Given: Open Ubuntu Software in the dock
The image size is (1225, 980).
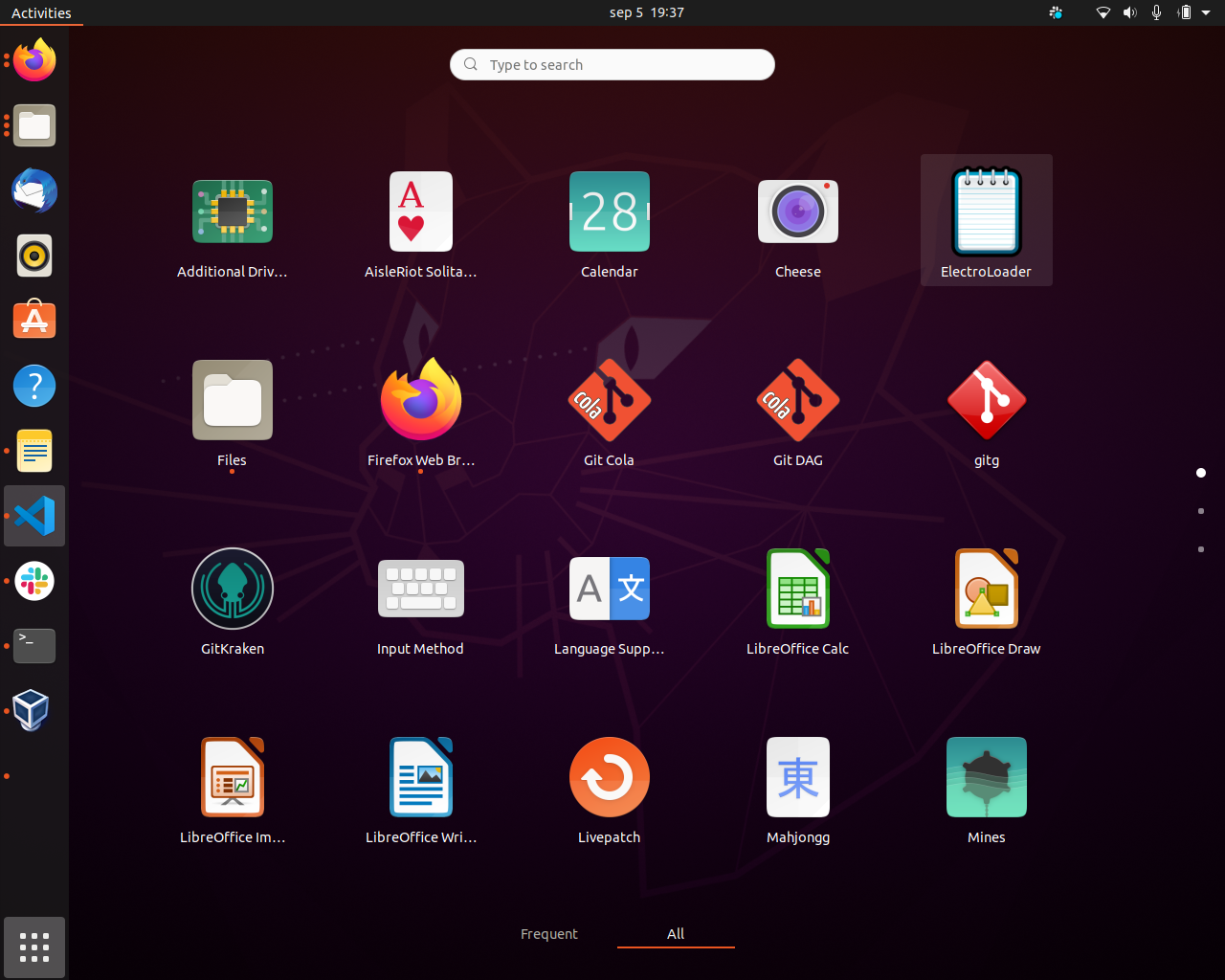Looking at the screenshot, I should coord(34,321).
